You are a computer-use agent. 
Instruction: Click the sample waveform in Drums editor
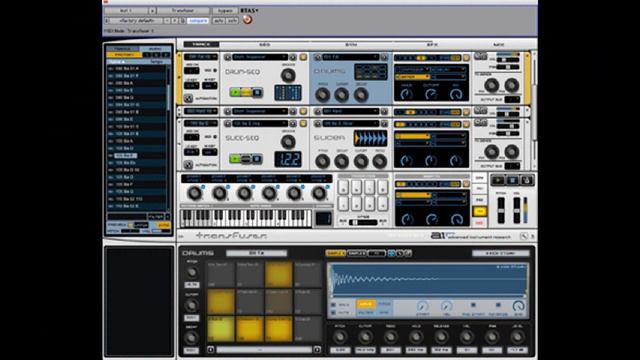coord(428,280)
